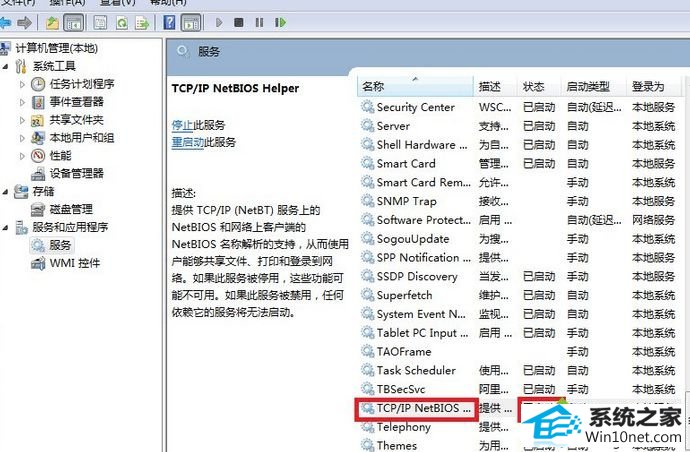This screenshot has height=452, width=690.
Task: Open WMI 控件 in the tree
Action: (75, 263)
